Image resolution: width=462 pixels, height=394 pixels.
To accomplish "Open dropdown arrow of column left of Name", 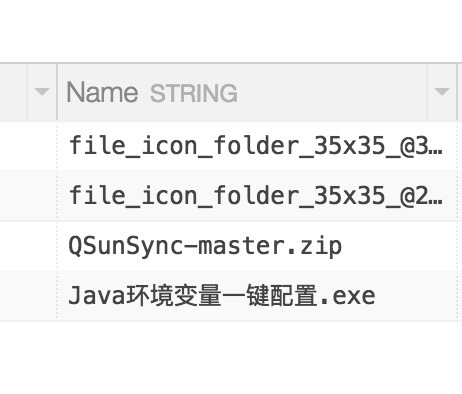I will pos(42,92).
